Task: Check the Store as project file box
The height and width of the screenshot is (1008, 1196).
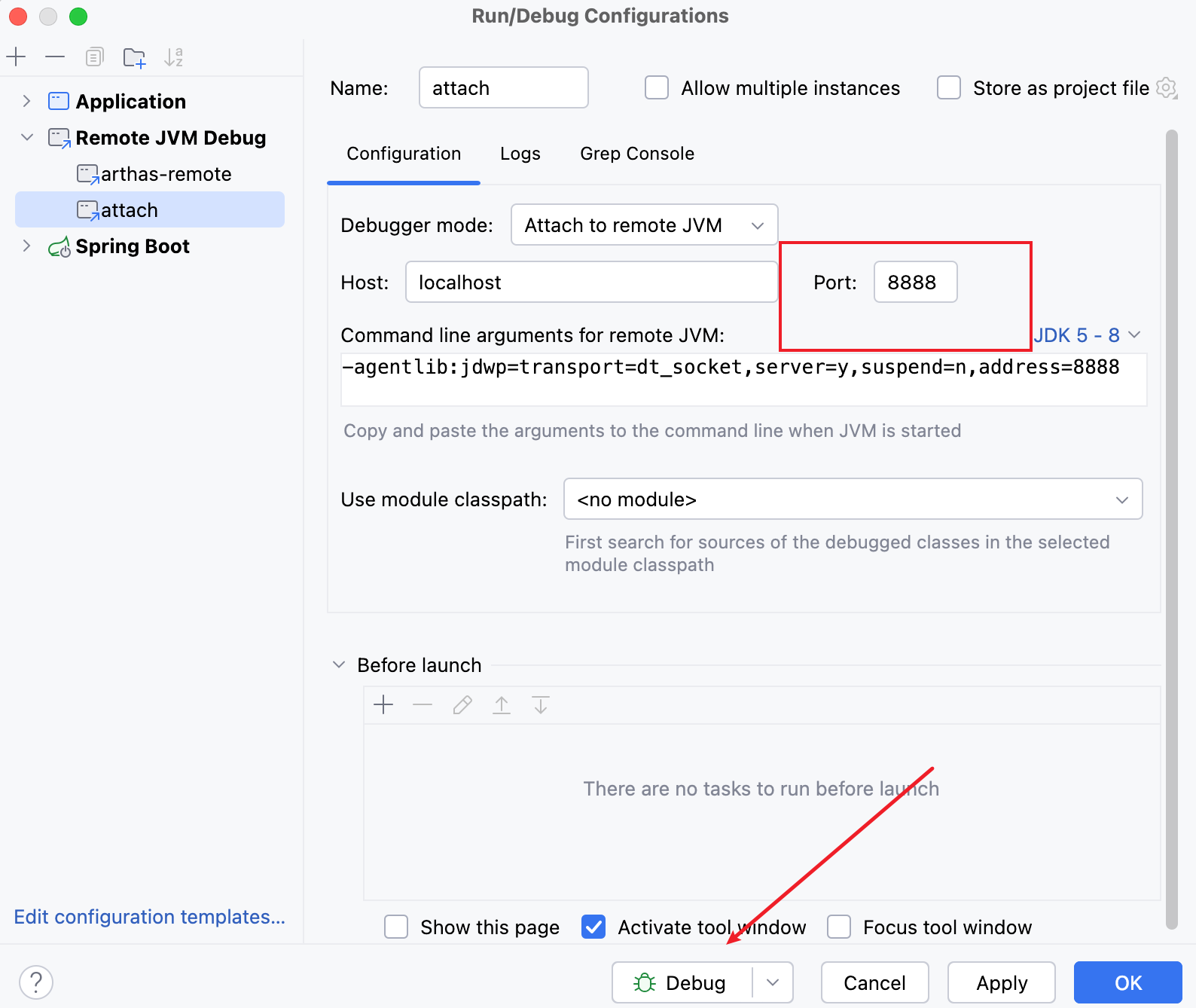Action: coord(949,88)
